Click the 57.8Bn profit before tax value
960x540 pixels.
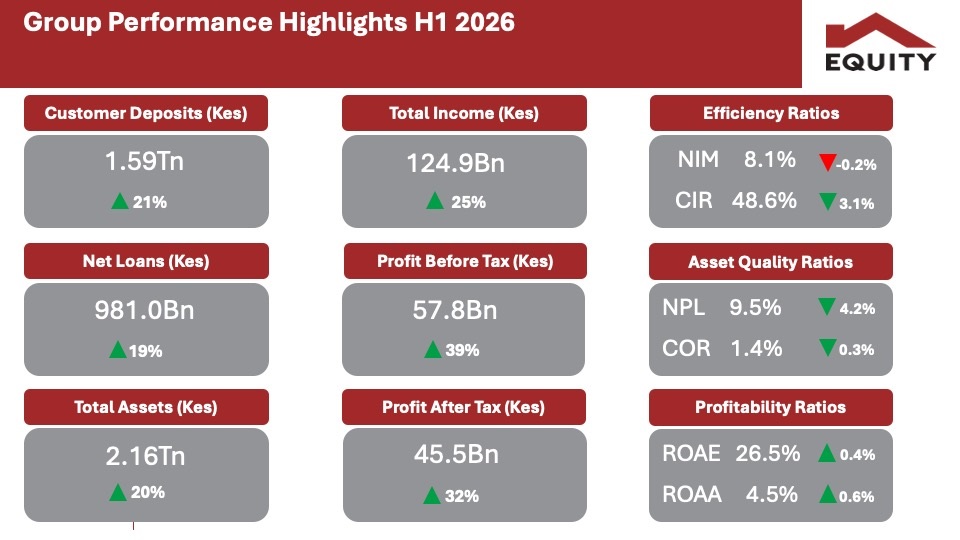[x=455, y=310]
